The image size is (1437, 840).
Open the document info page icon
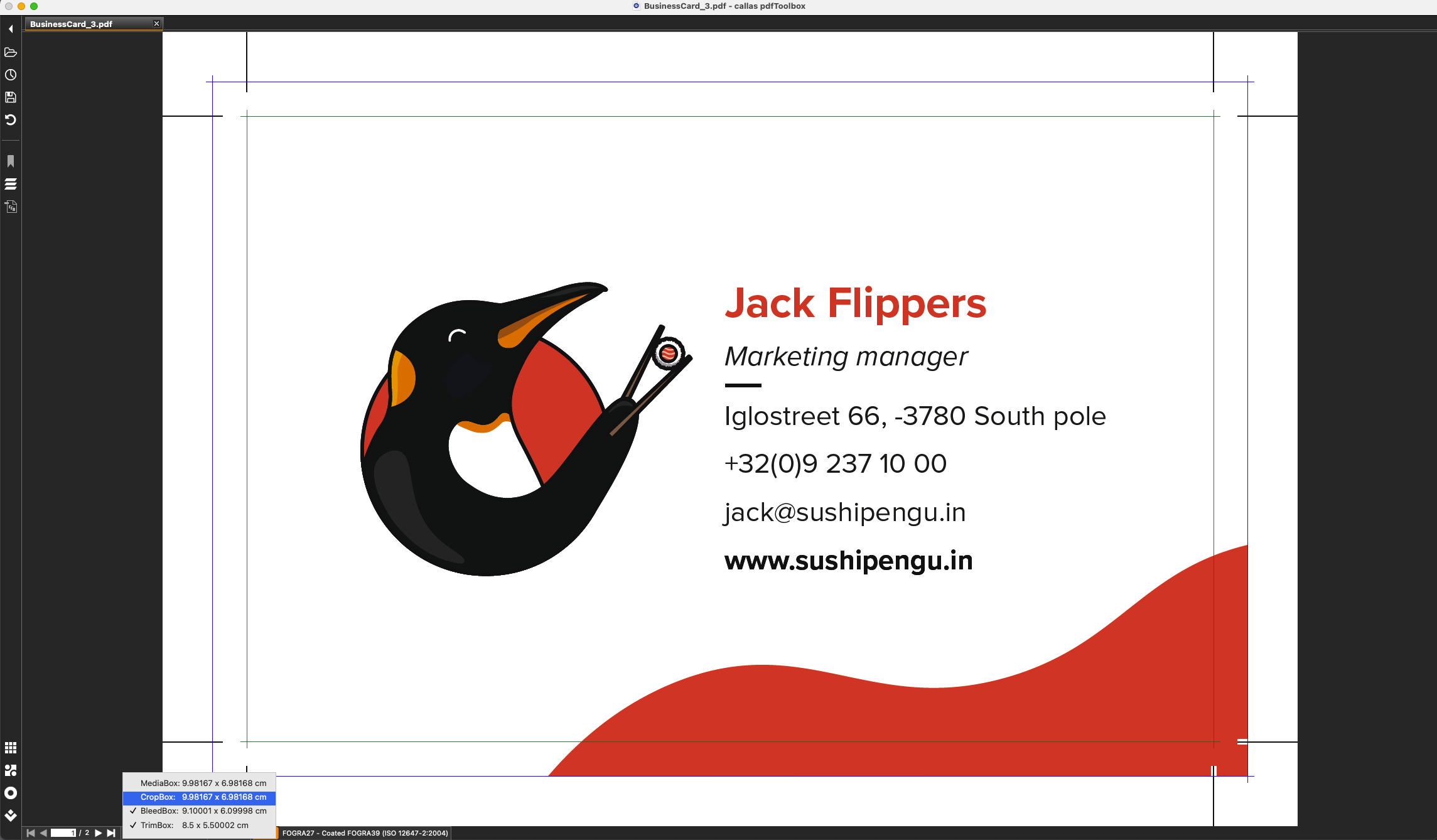tap(11, 207)
